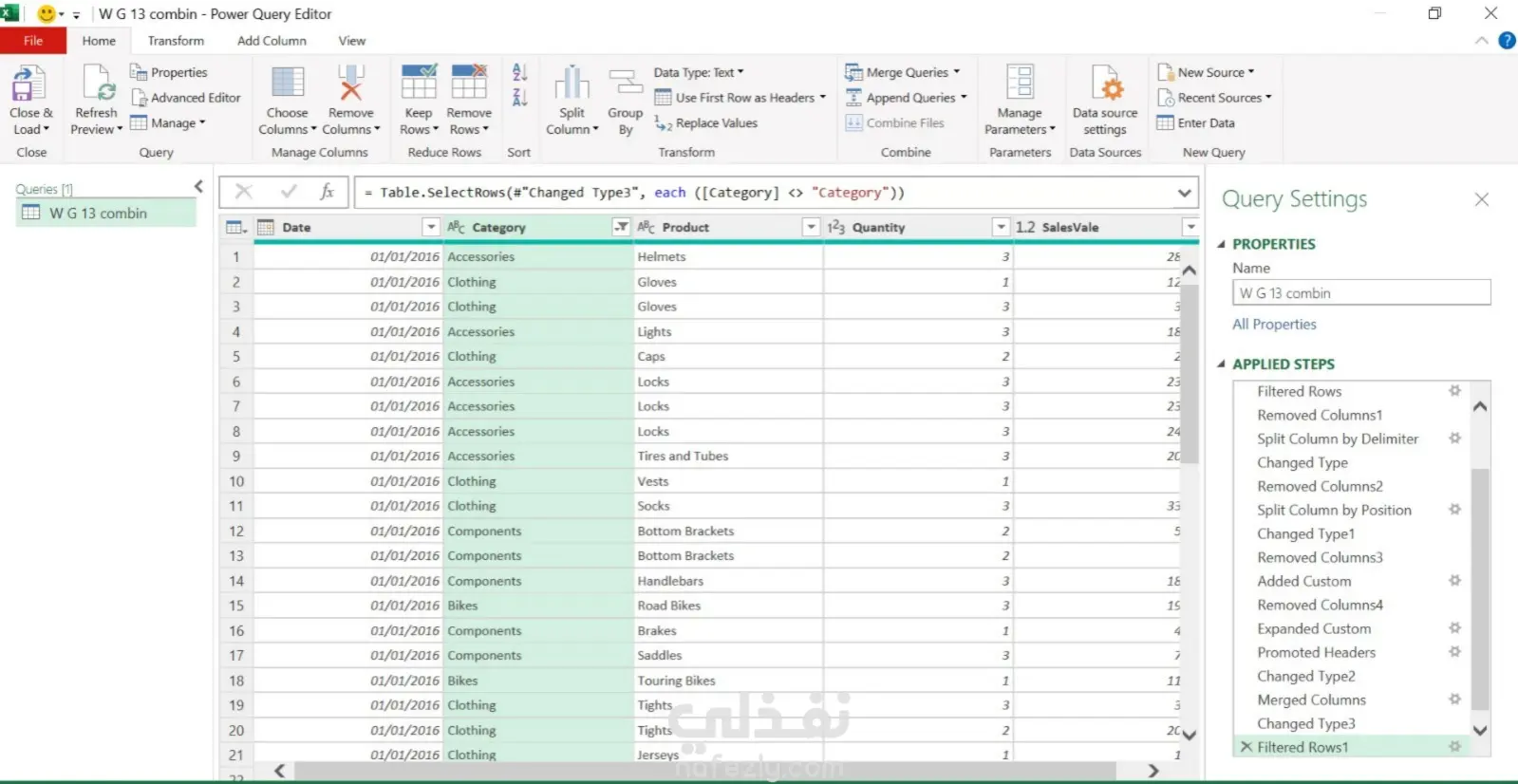Switch to the Add Column tab

(272, 41)
